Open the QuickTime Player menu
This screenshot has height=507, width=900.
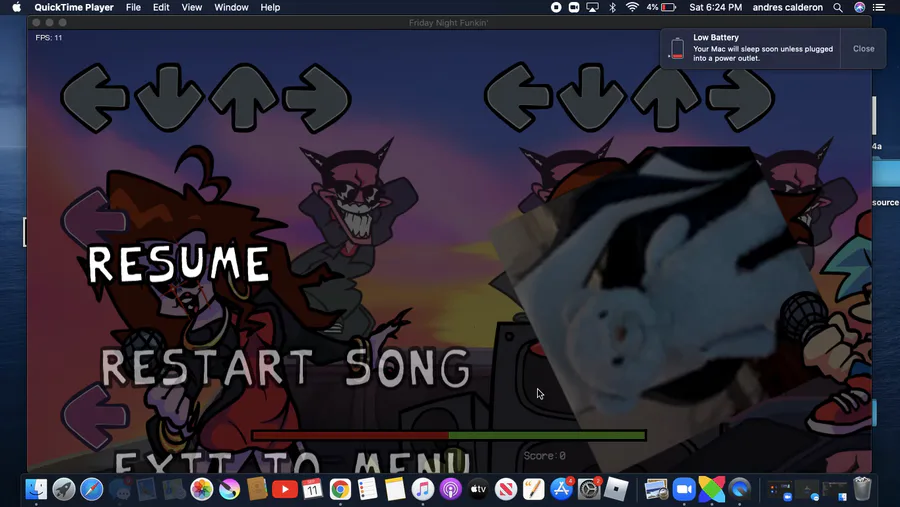click(x=74, y=7)
